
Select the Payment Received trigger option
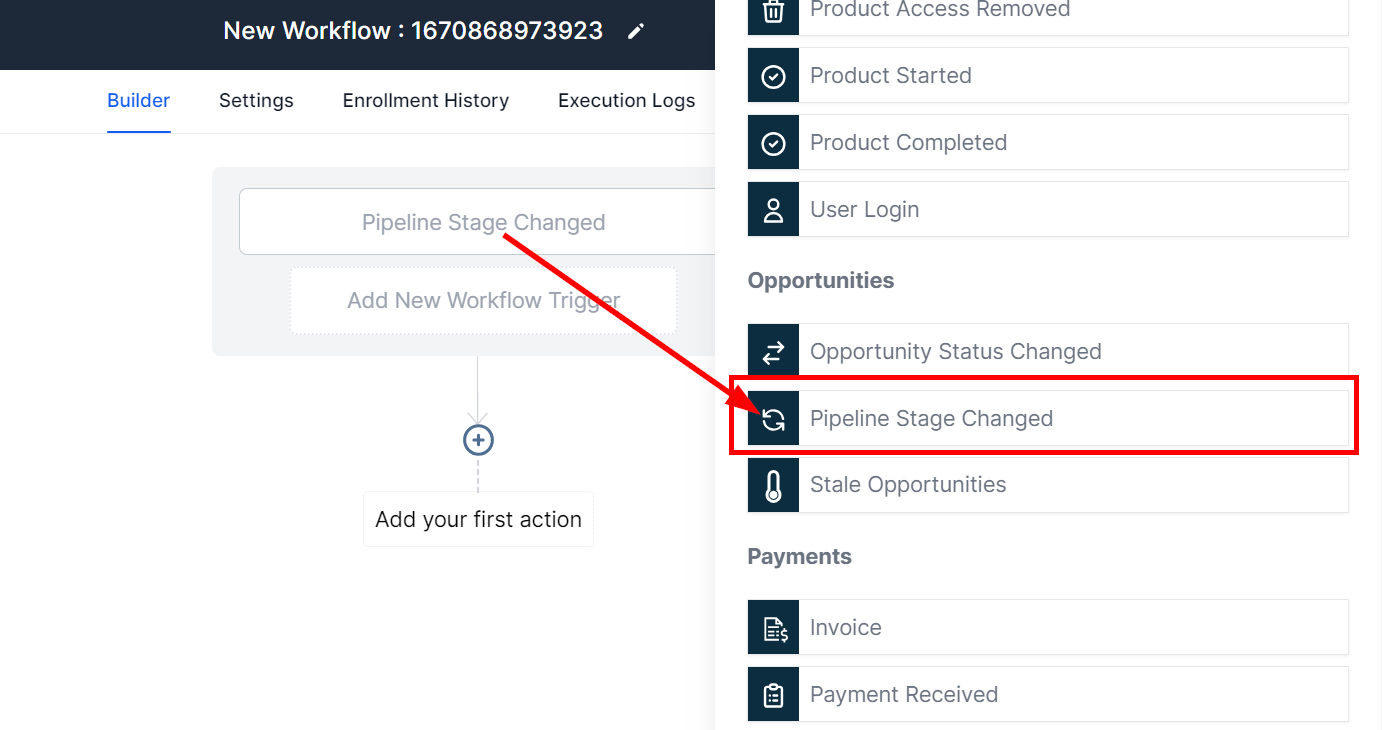point(1072,695)
